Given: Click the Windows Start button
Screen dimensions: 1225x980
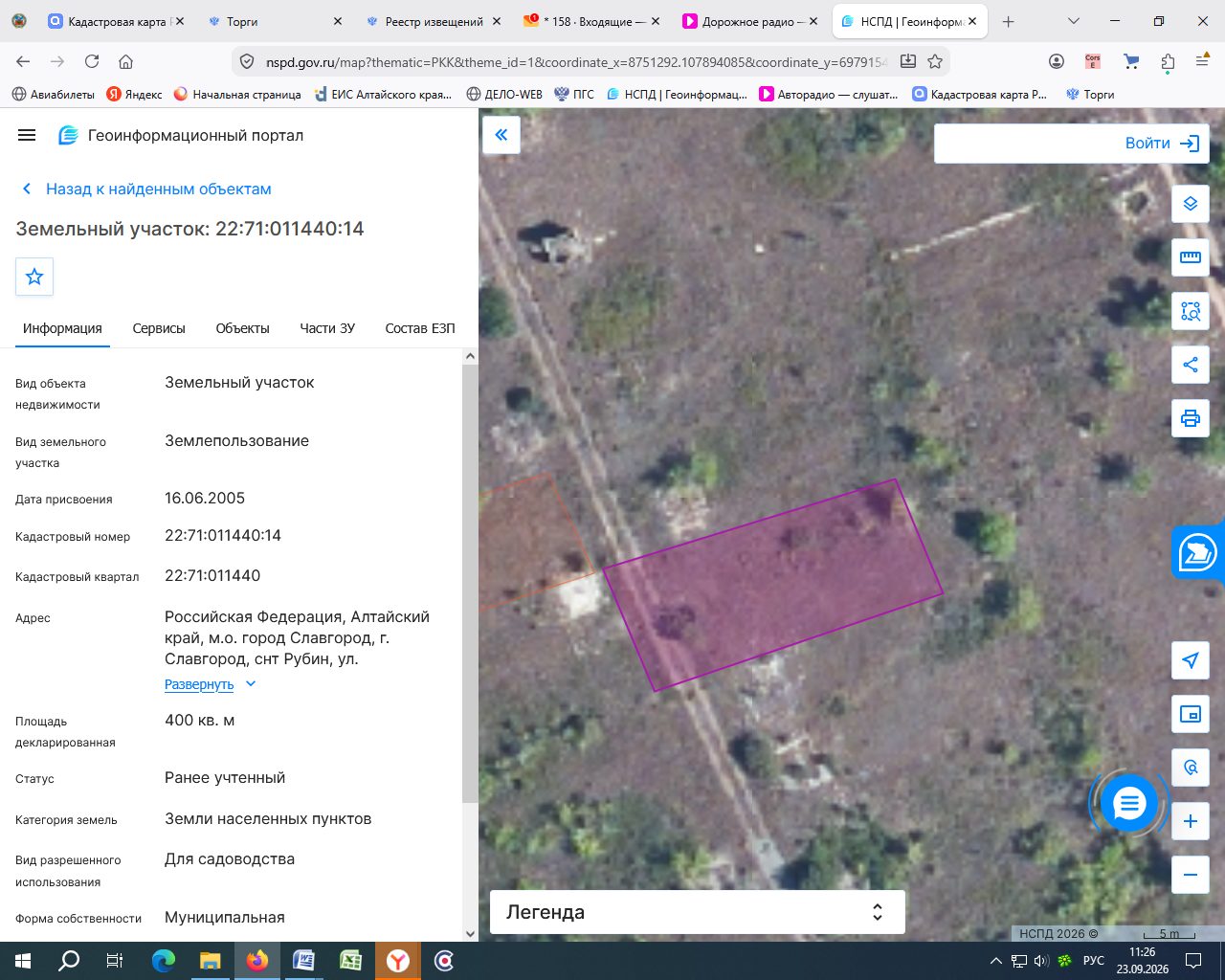Looking at the screenshot, I should pyautogui.click(x=23, y=961).
